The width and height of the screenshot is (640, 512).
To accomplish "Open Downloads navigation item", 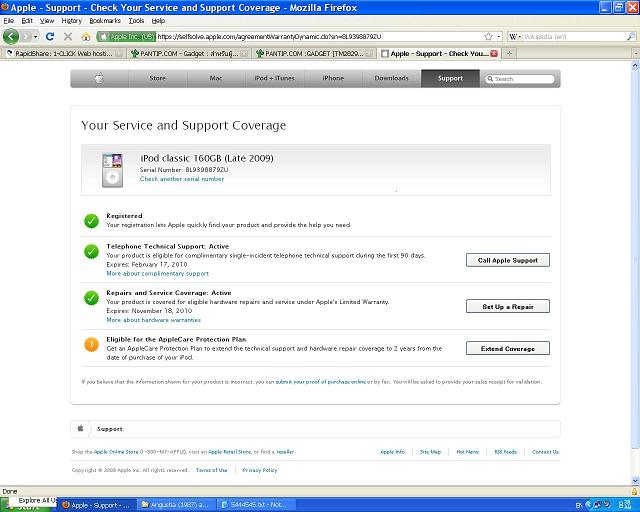I will tap(391, 78).
